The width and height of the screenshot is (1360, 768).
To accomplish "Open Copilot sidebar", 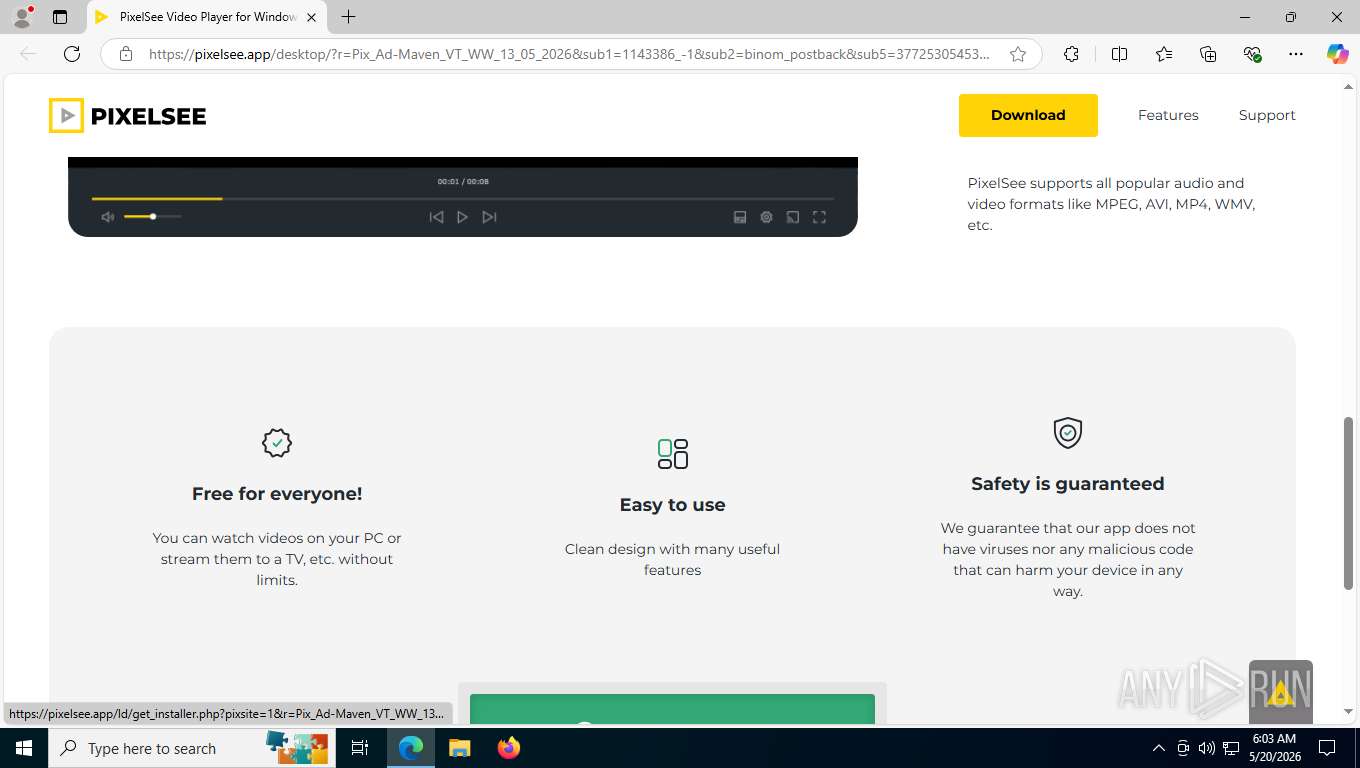I will tap(1338, 54).
